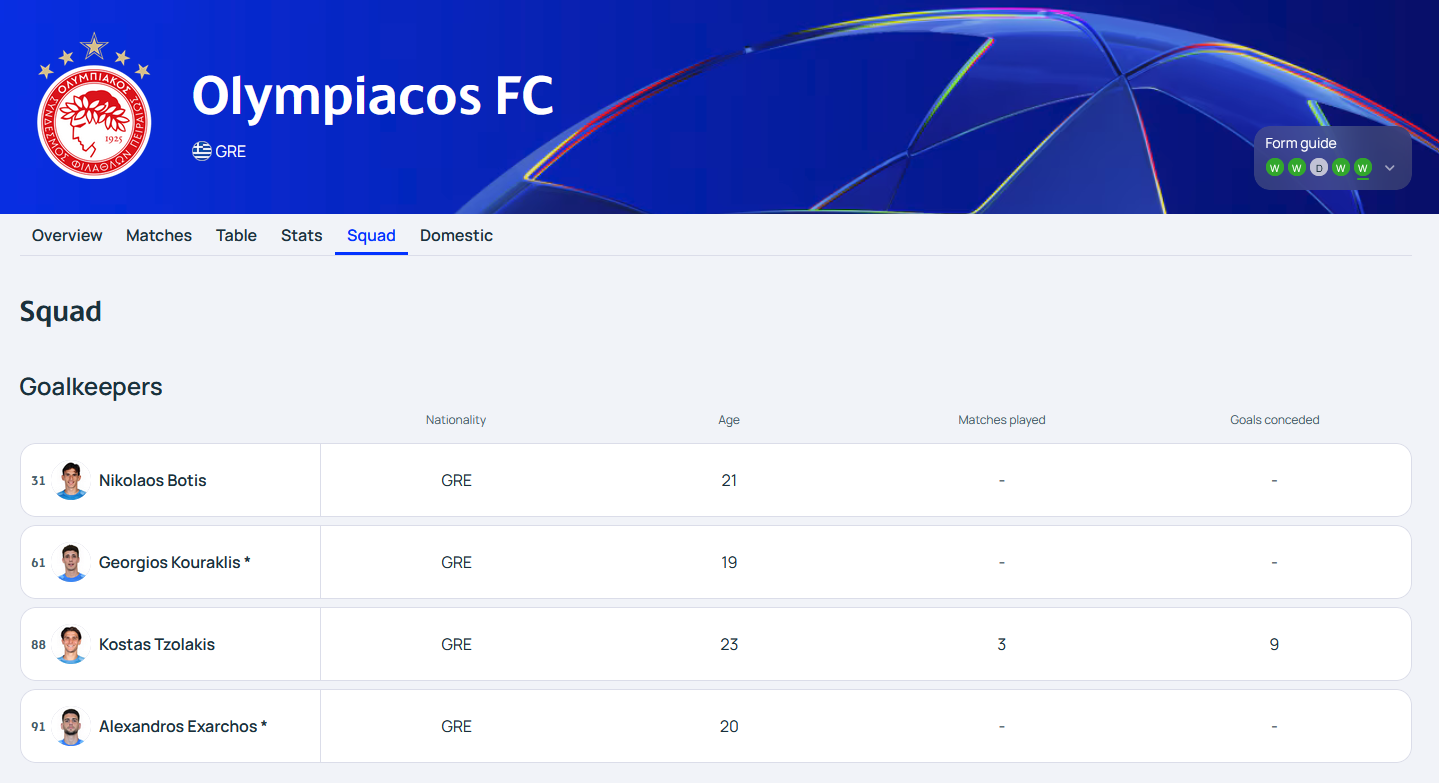Open the Stats tab
Image resolution: width=1439 pixels, height=783 pixels.
click(301, 235)
